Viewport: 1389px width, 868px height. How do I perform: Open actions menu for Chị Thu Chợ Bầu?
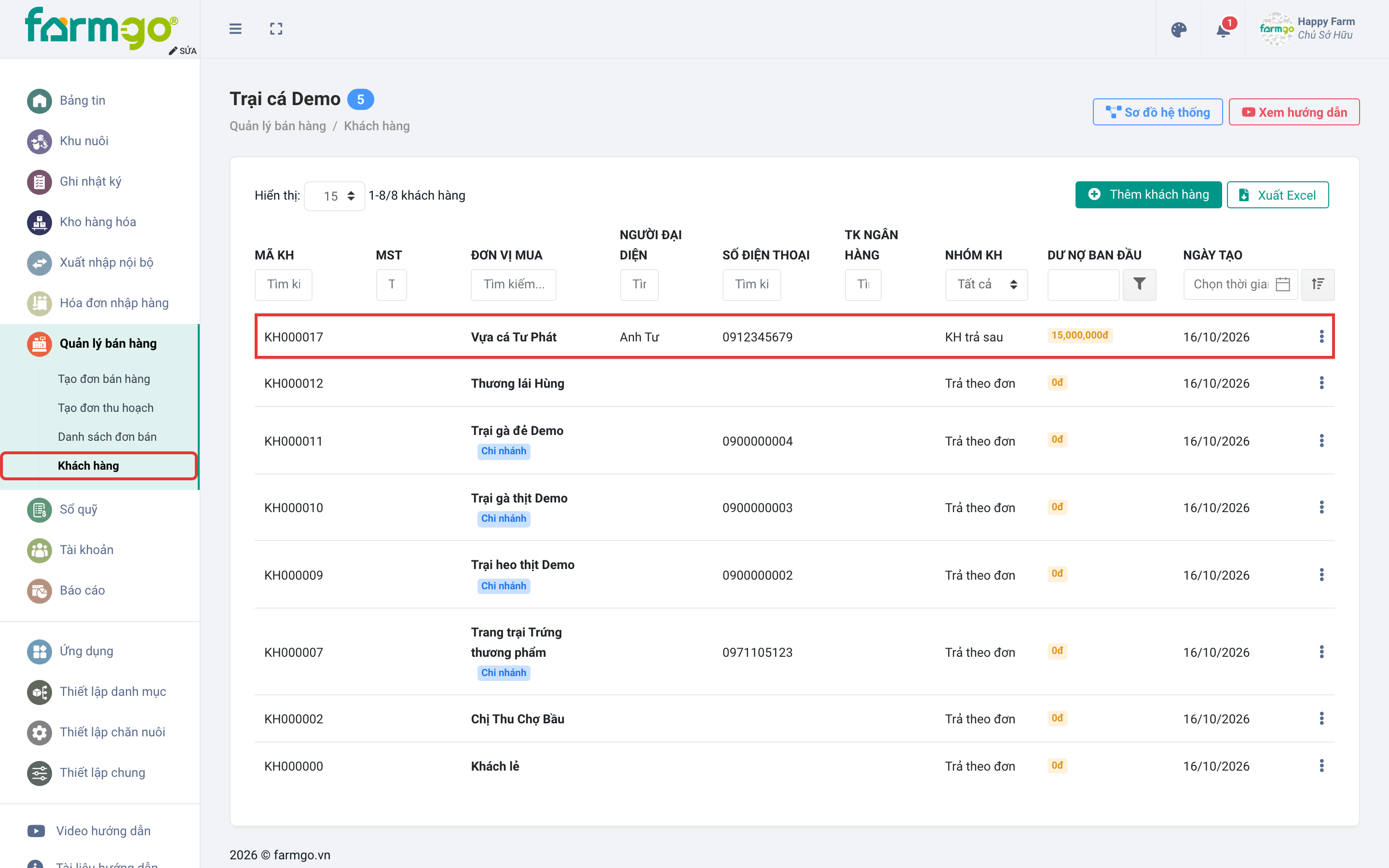(1321, 719)
